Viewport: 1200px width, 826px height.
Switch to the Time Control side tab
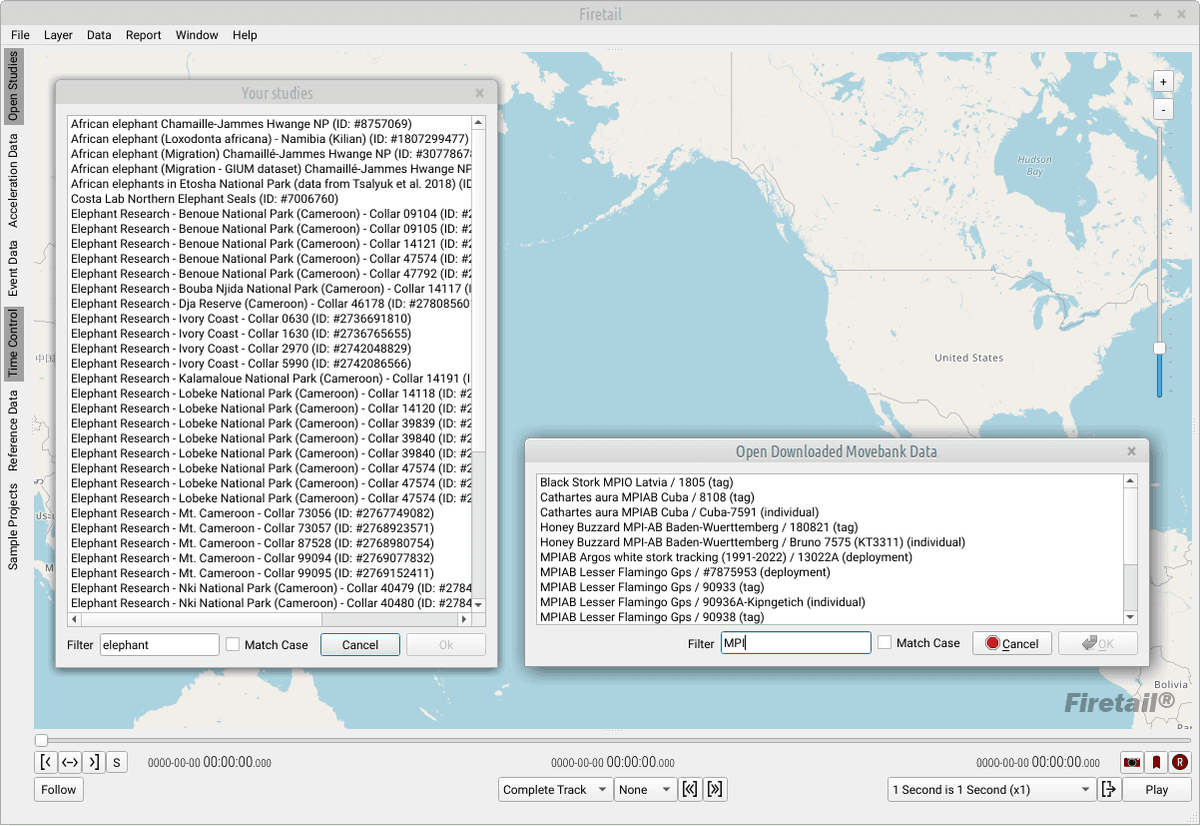point(13,343)
